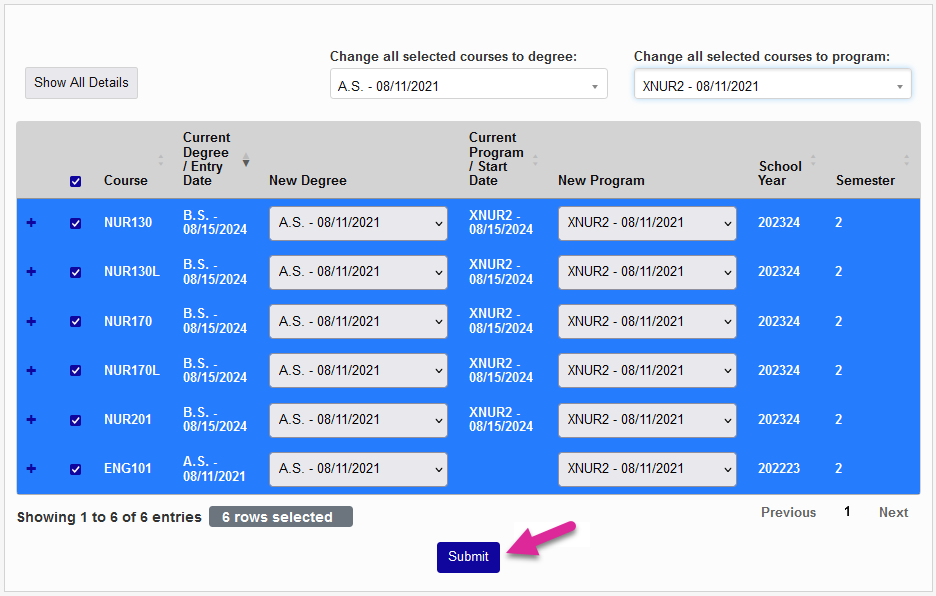The height and width of the screenshot is (596, 936).
Task: Expand details for the NUR170 row
Action: 30,321
